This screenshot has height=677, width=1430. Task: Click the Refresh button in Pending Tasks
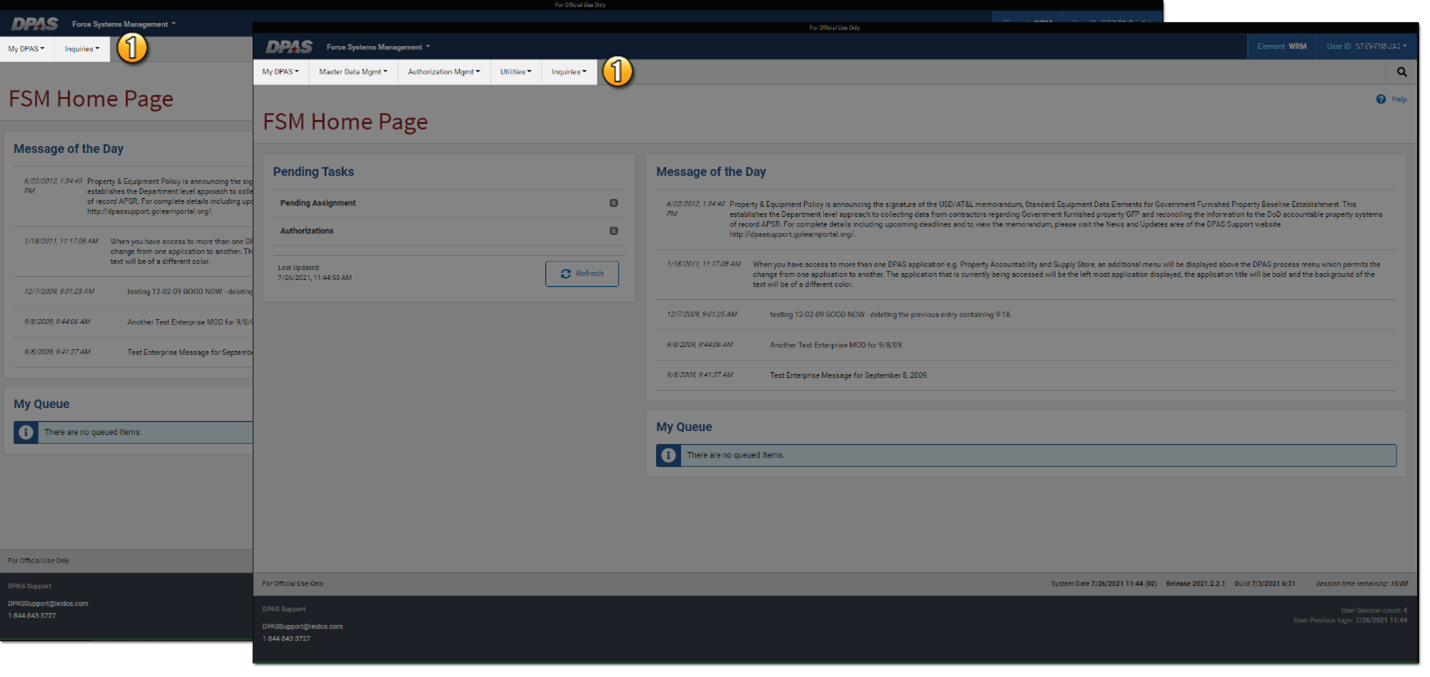(582, 274)
